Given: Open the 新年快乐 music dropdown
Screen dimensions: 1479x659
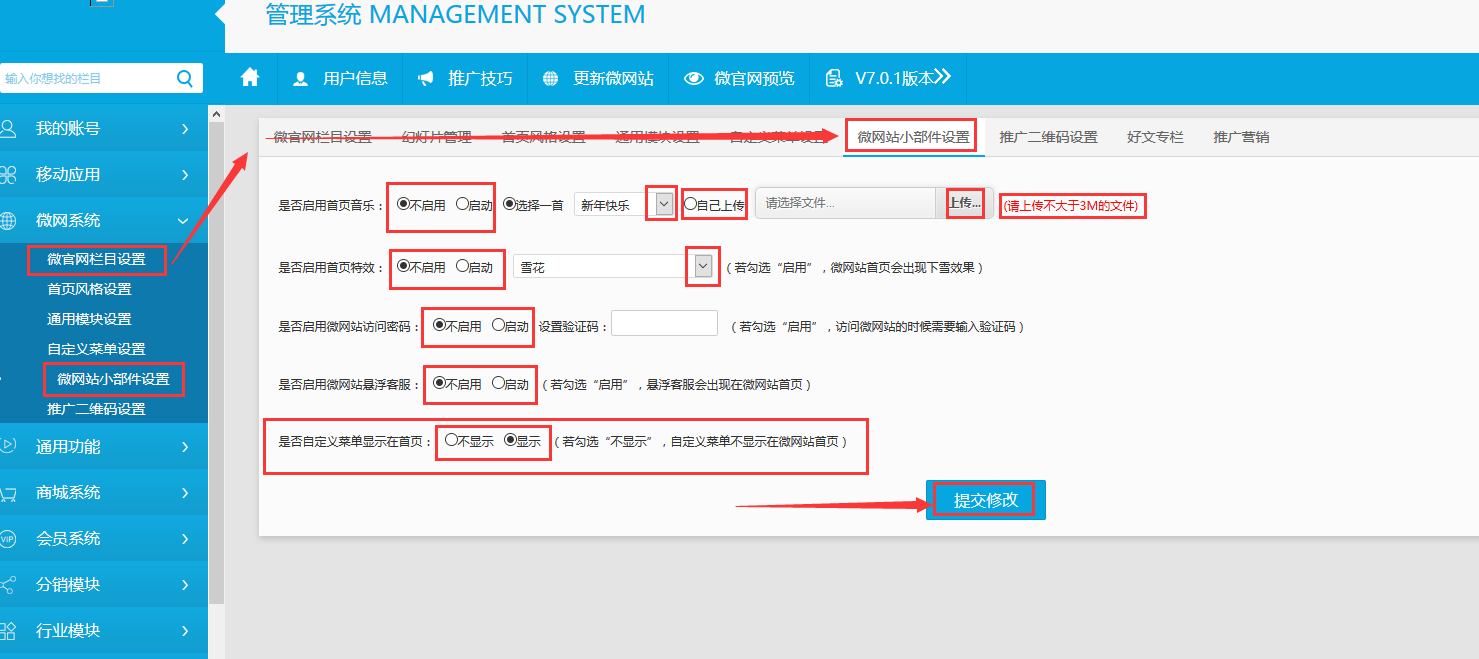Looking at the screenshot, I should click(663, 204).
